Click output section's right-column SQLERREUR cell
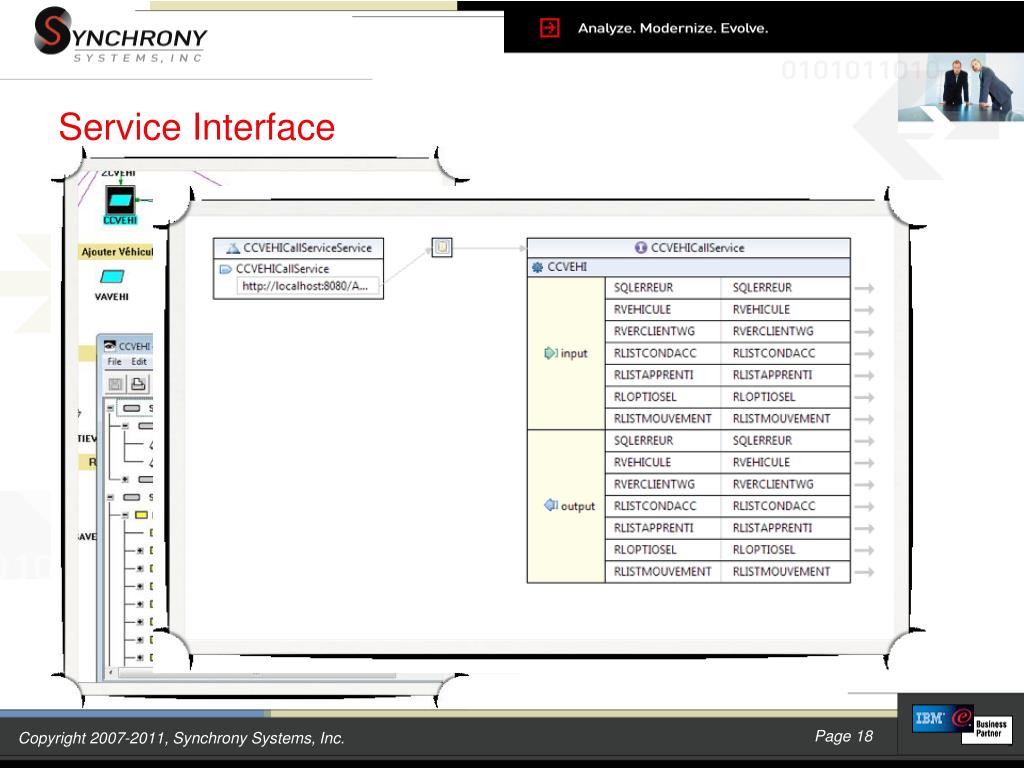 [x=785, y=440]
